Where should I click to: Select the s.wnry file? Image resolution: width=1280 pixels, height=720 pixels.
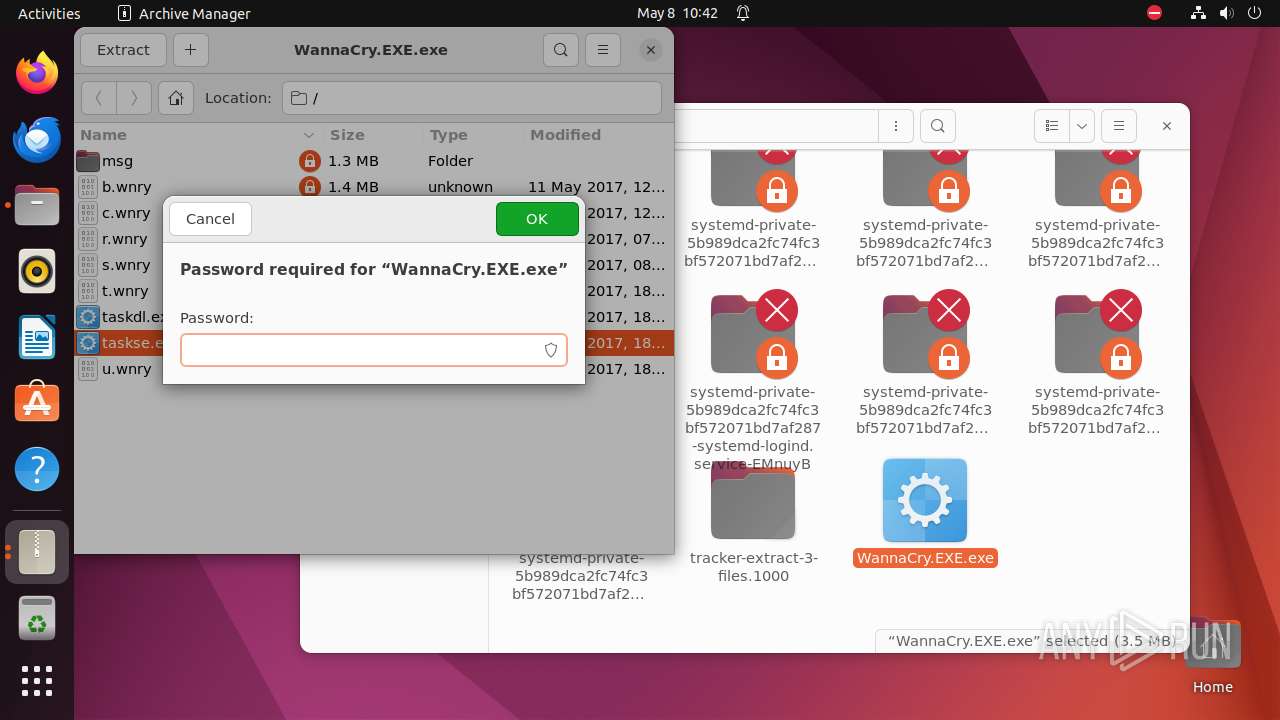pos(124,265)
